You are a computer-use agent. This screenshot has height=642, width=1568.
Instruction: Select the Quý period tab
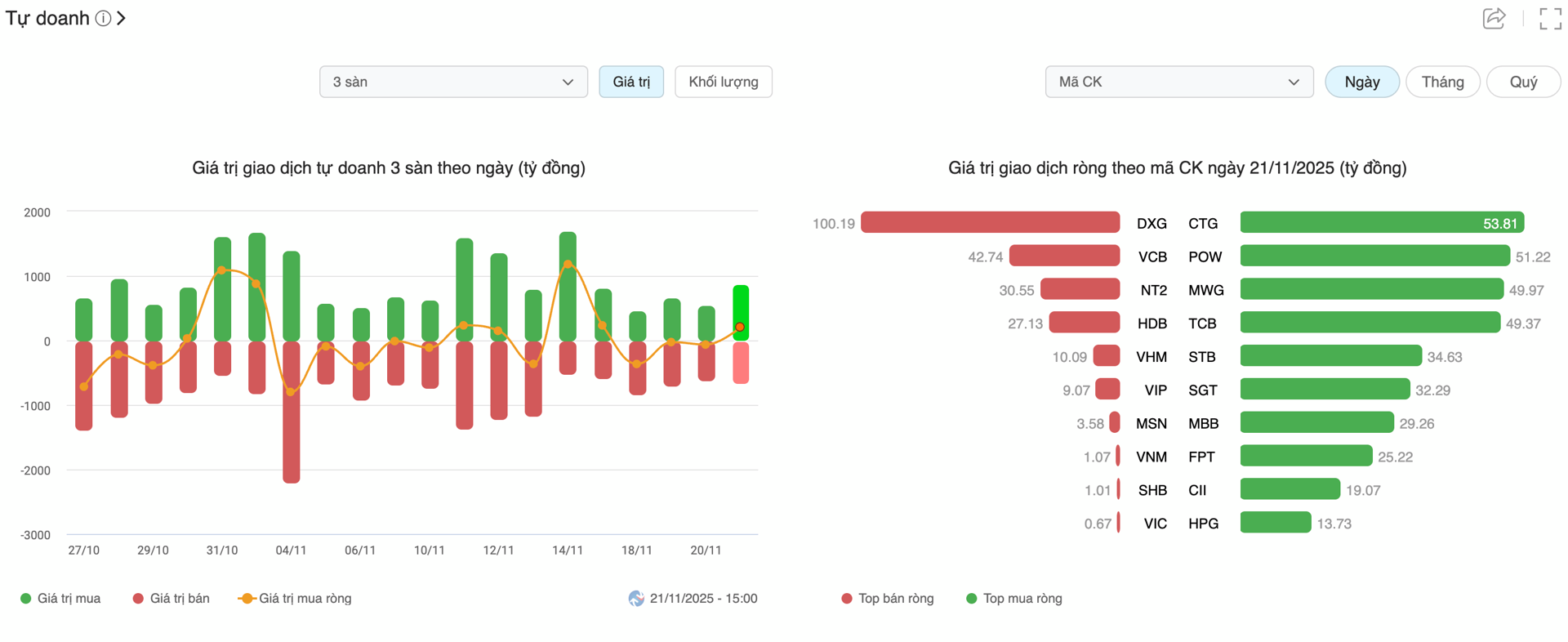click(1523, 82)
